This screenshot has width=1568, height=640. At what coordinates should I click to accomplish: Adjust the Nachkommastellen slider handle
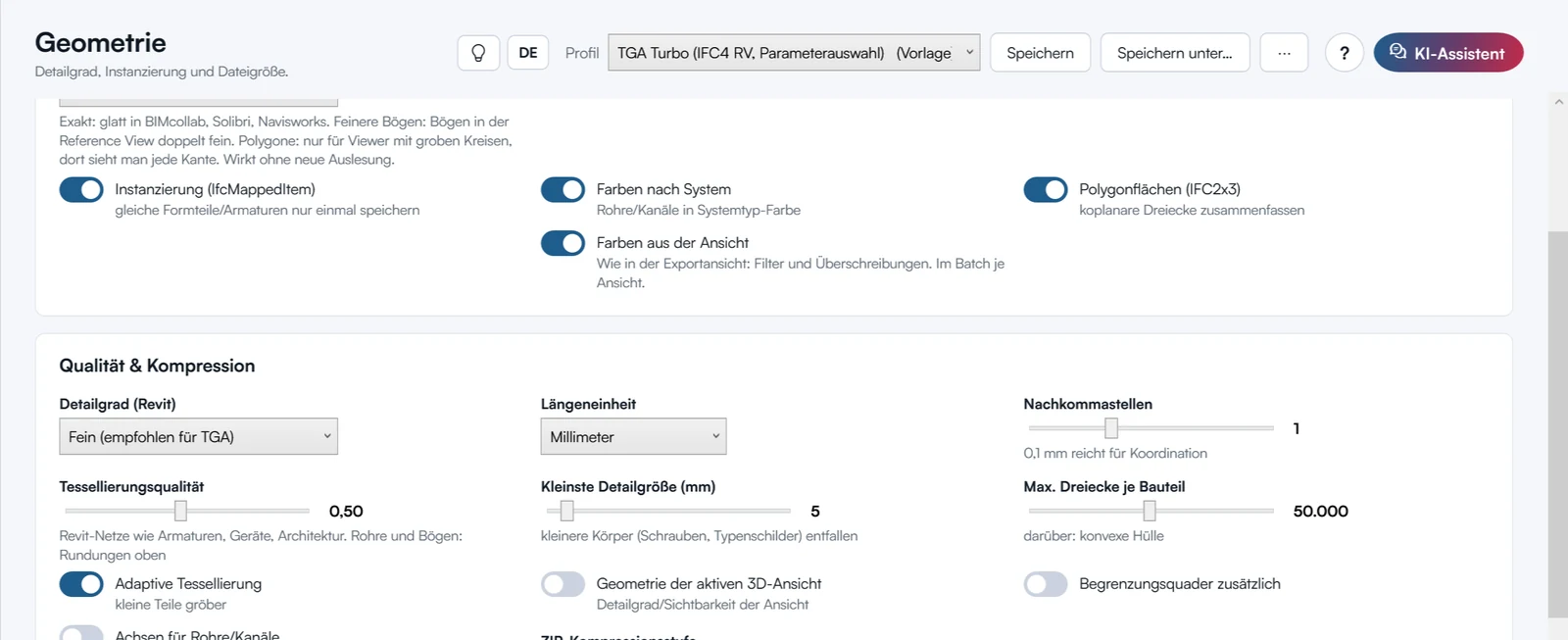[1111, 428]
